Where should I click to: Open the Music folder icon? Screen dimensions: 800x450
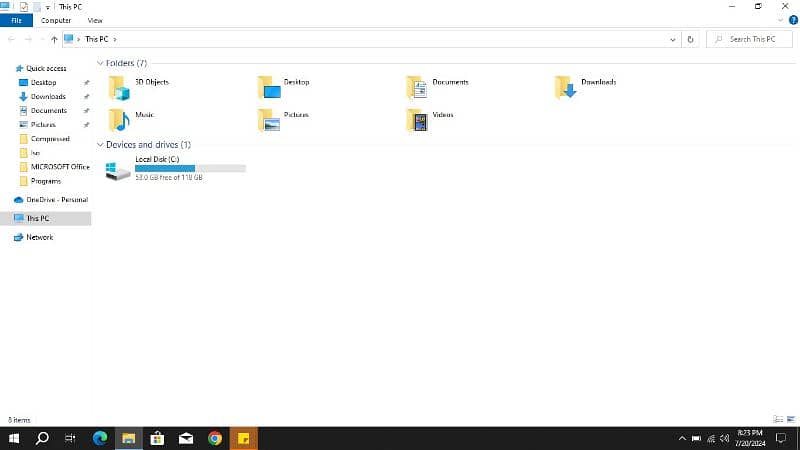pyautogui.click(x=120, y=120)
